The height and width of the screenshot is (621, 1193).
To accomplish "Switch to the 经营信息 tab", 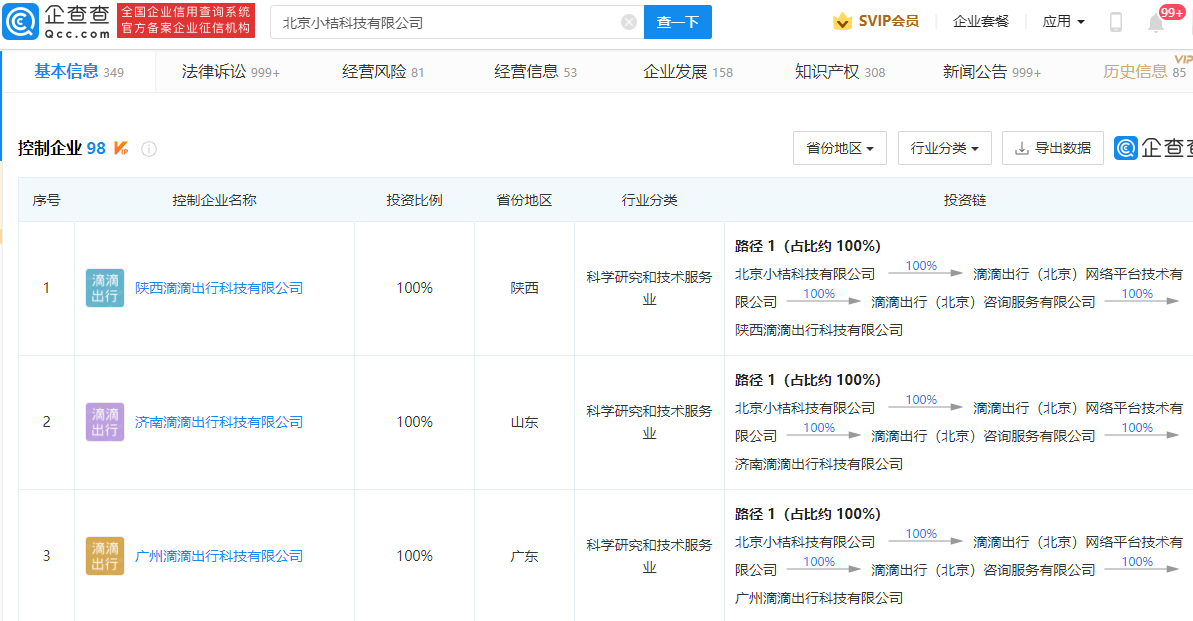I will (x=536, y=72).
